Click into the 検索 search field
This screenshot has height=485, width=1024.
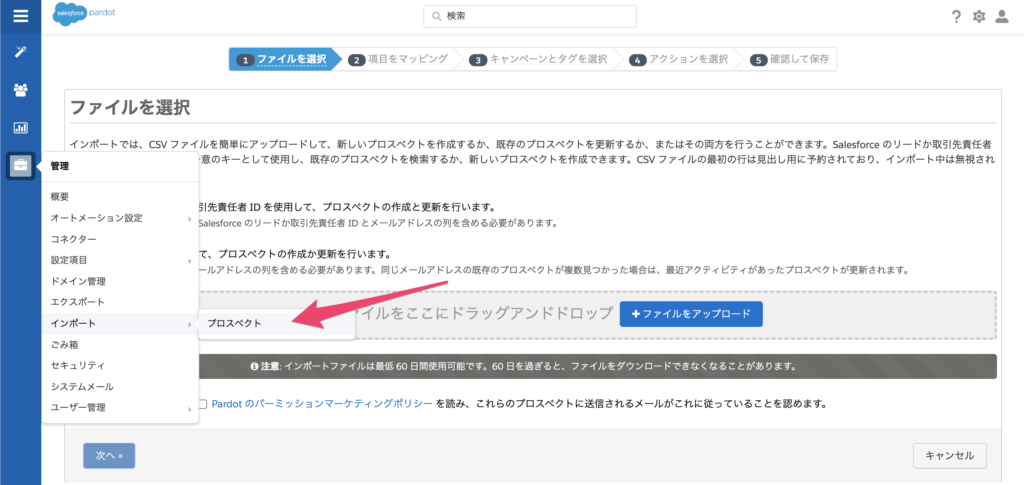pyautogui.click(x=530, y=16)
